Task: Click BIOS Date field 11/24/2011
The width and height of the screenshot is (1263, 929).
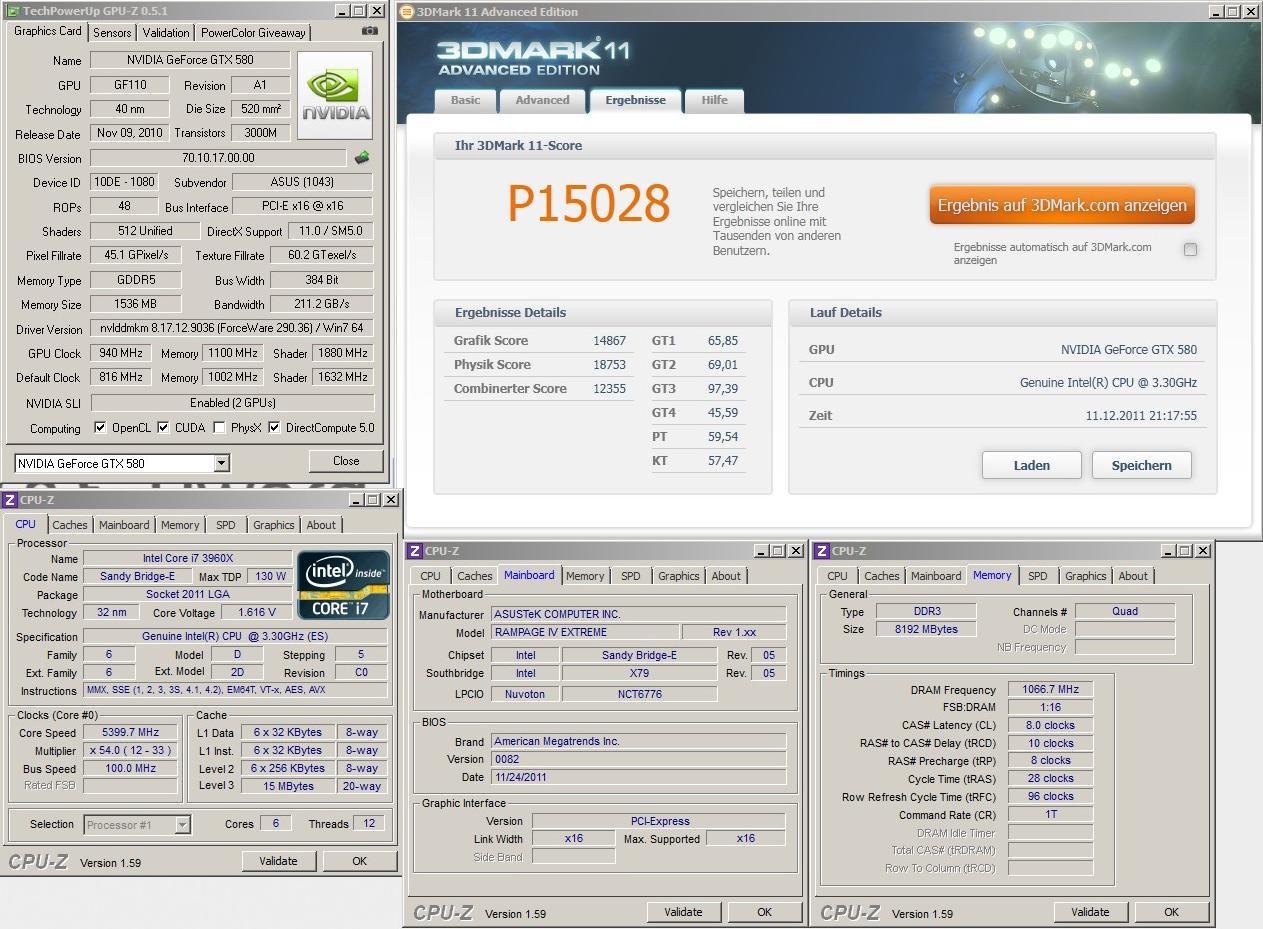Action: click(x=638, y=777)
